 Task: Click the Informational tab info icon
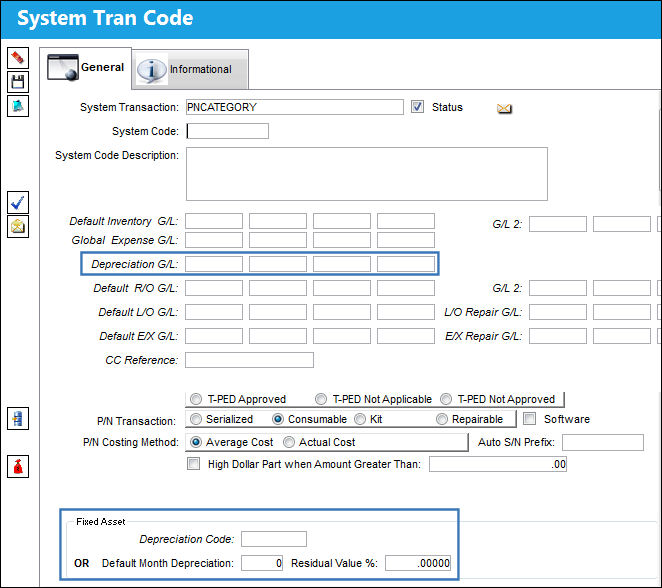pyautogui.click(x=152, y=70)
